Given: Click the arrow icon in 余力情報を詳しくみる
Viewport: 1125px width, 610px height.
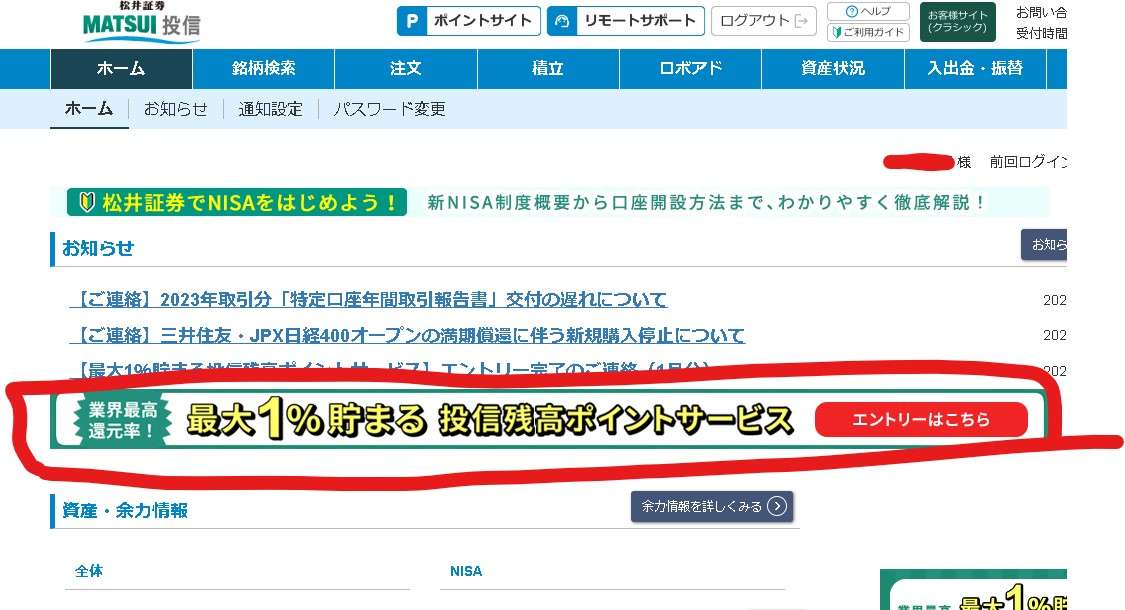Looking at the screenshot, I should point(777,506).
